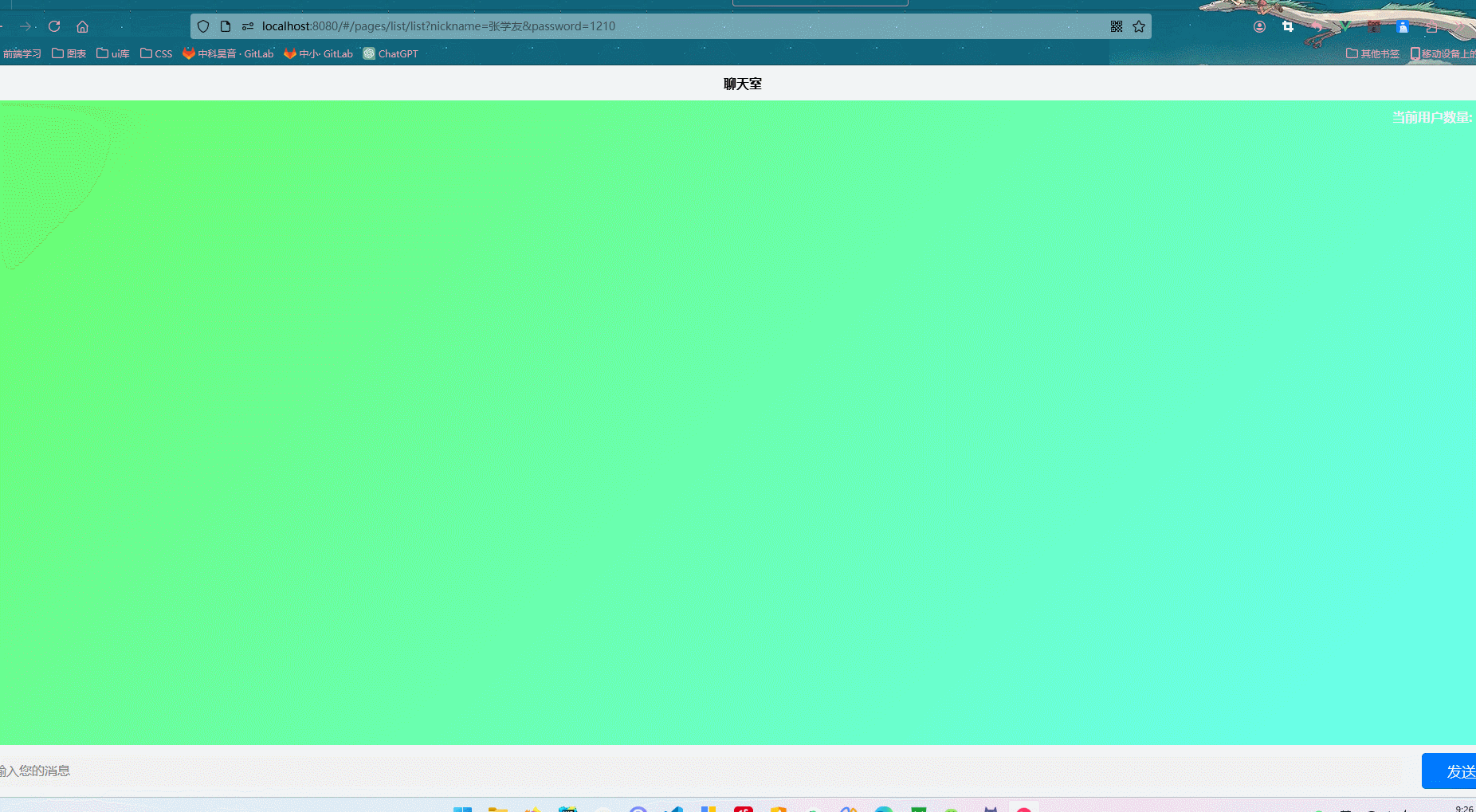Open the ChatGPT bookmark
This screenshot has width=1476, height=812.
click(x=391, y=53)
